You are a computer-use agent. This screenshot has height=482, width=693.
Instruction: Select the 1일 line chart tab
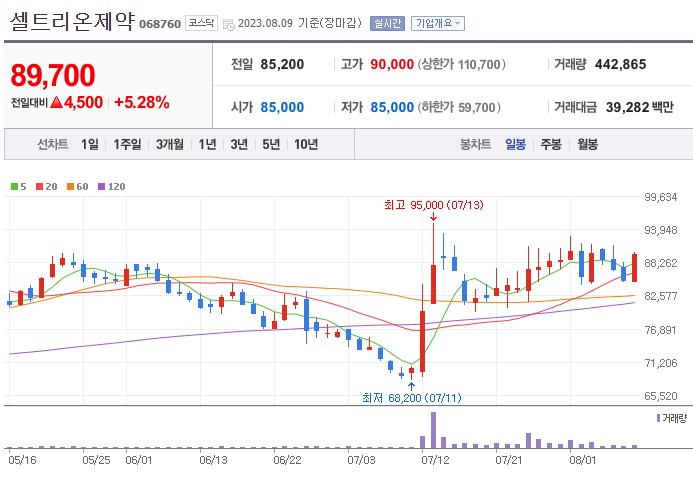(90, 144)
